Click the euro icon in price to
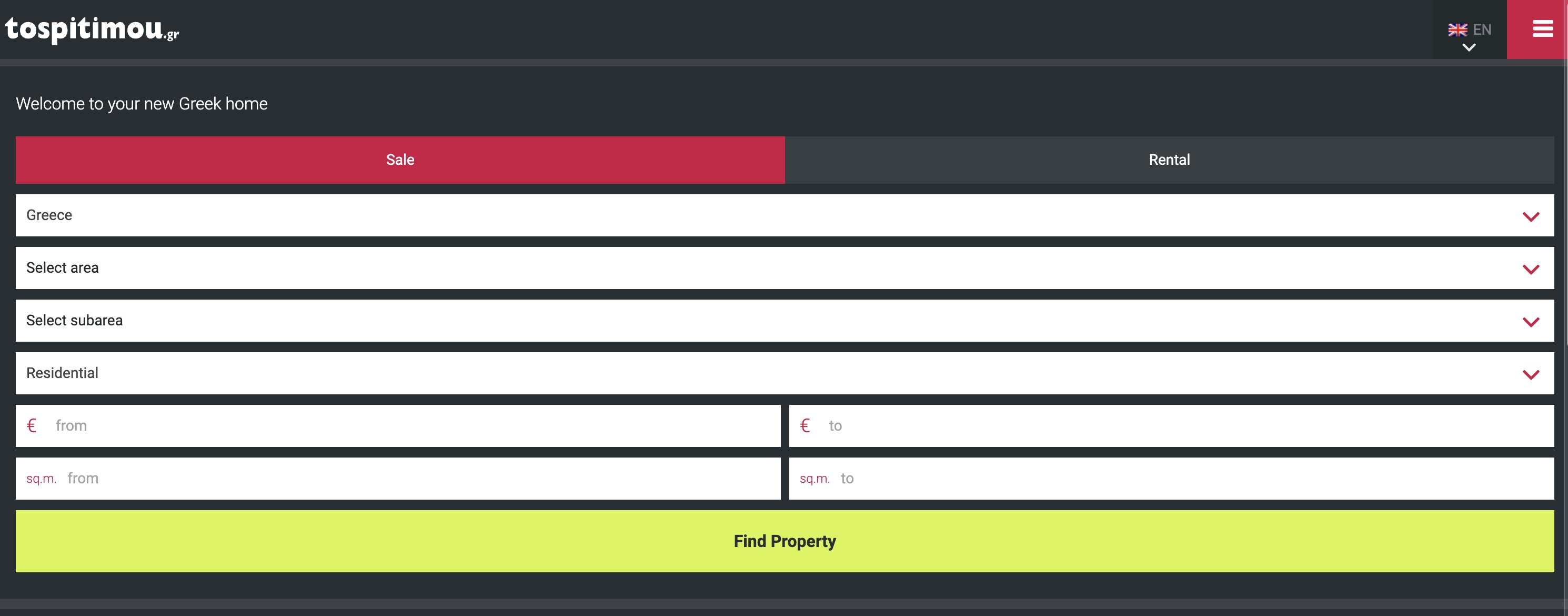Viewport: 1568px width, 616px height. coord(805,425)
